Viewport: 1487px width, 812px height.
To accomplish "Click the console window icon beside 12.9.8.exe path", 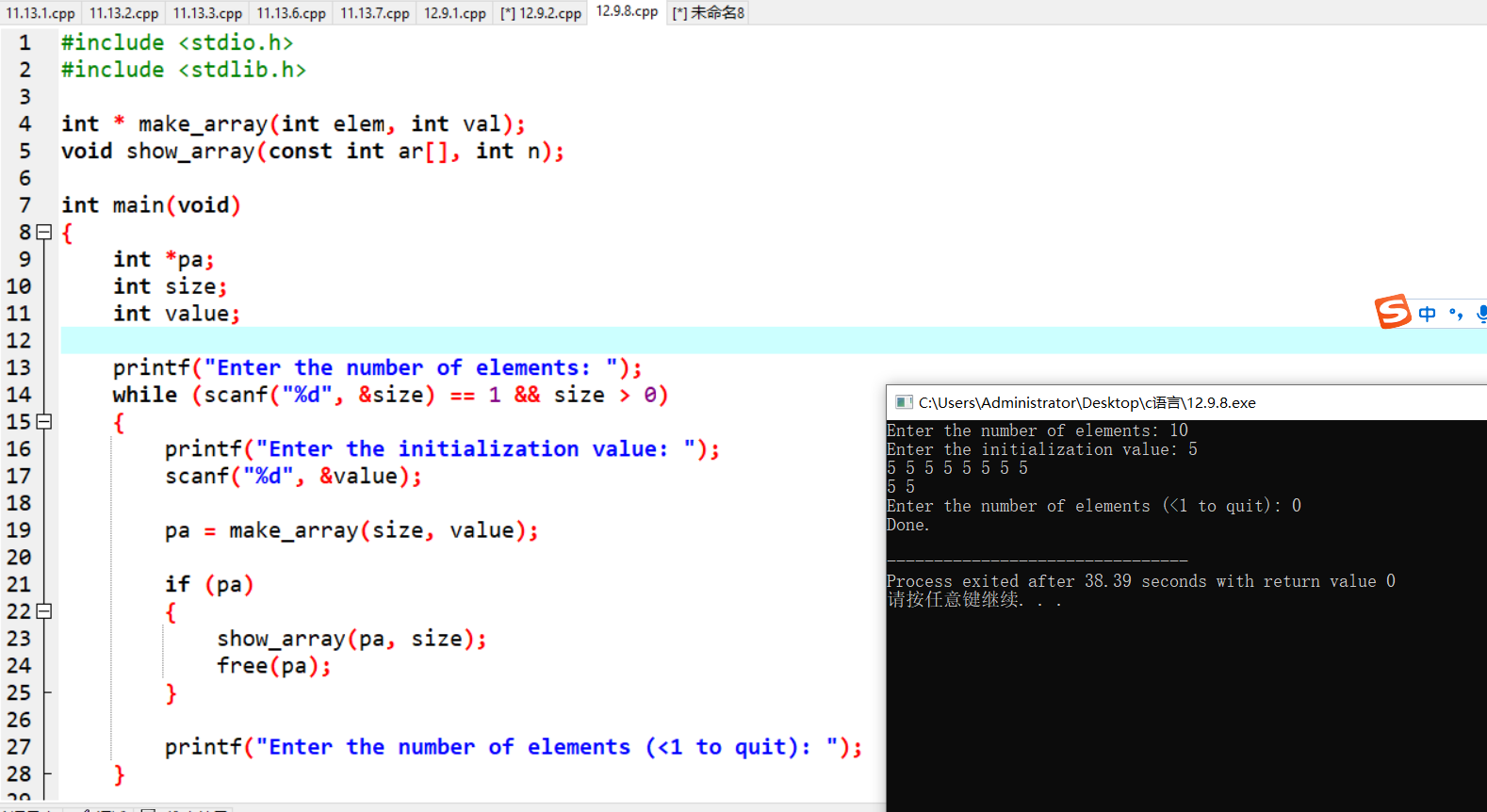I will tap(904, 402).
